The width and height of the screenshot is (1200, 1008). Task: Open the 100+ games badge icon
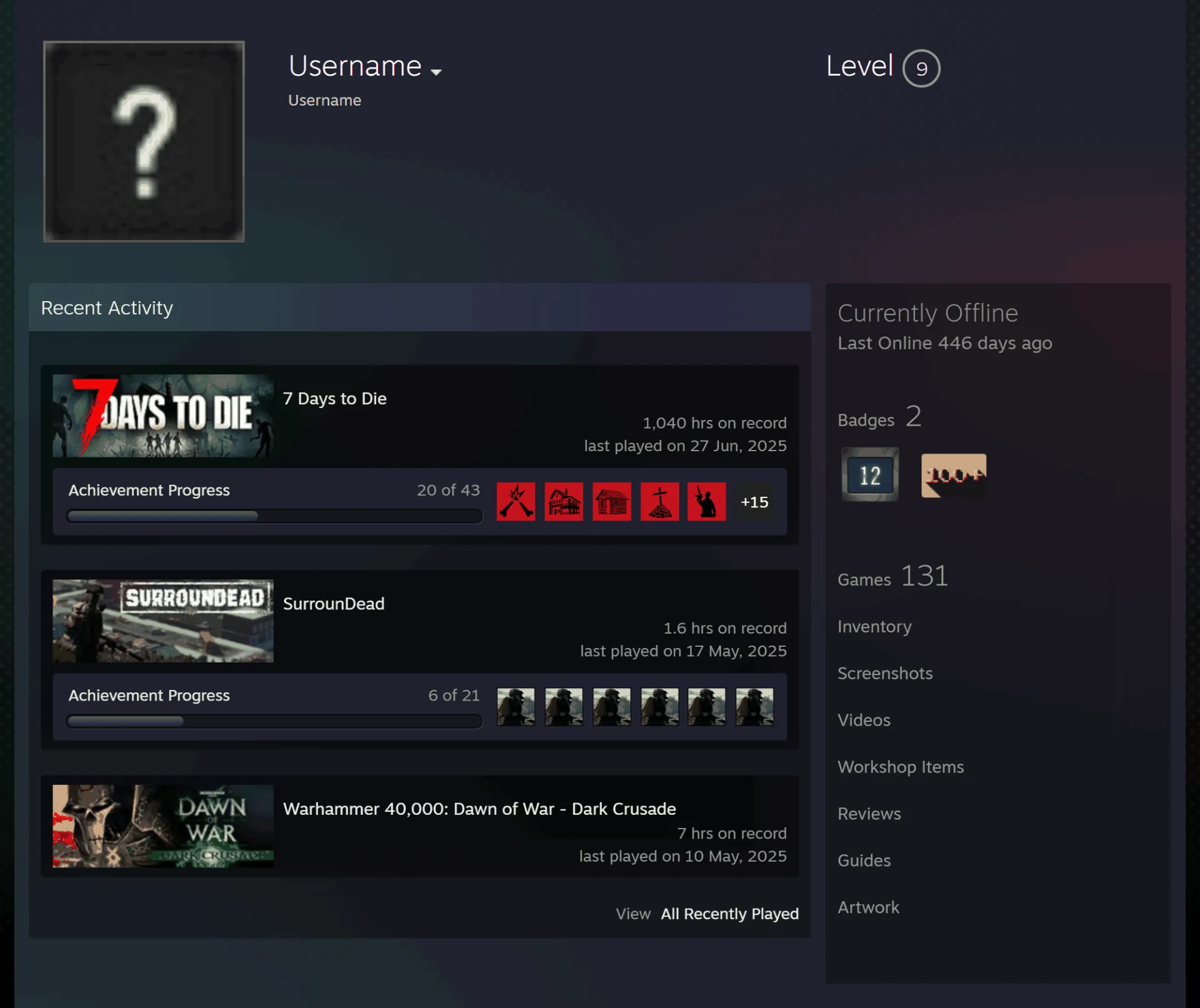pos(953,476)
